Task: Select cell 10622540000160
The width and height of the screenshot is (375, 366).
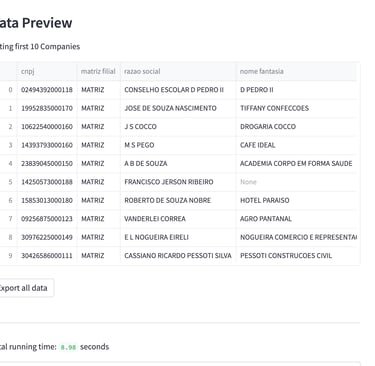Action: pyautogui.click(x=47, y=127)
